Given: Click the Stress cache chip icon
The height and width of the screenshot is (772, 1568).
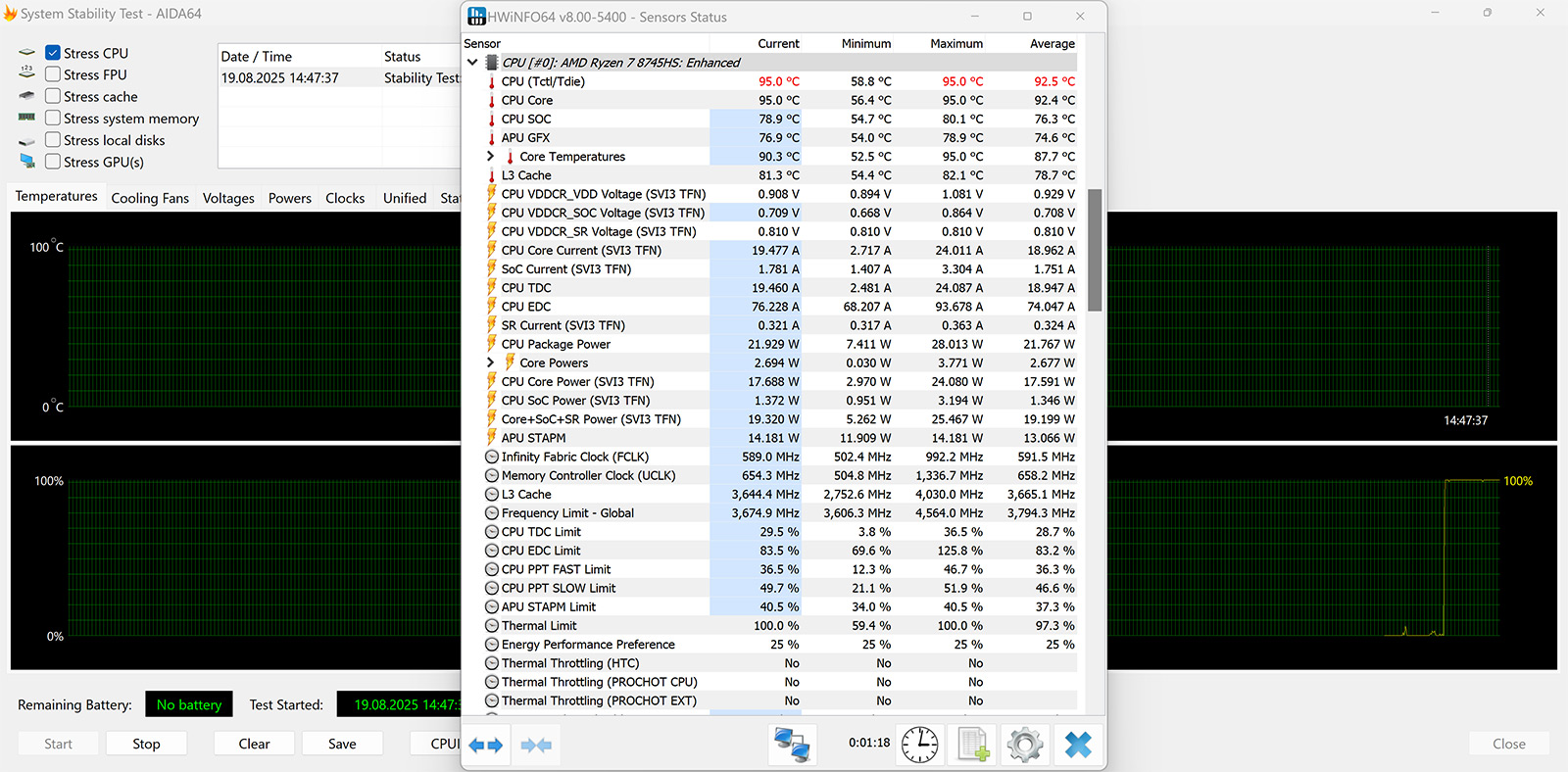Looking at the screenshot, I should pos(26,96).
